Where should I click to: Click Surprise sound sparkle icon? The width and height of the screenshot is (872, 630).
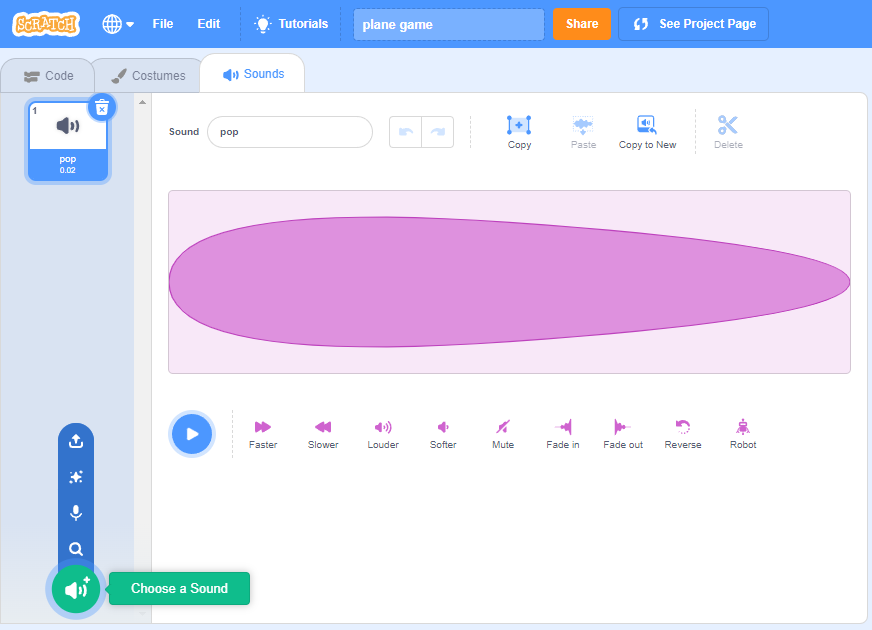pos(76,477)
